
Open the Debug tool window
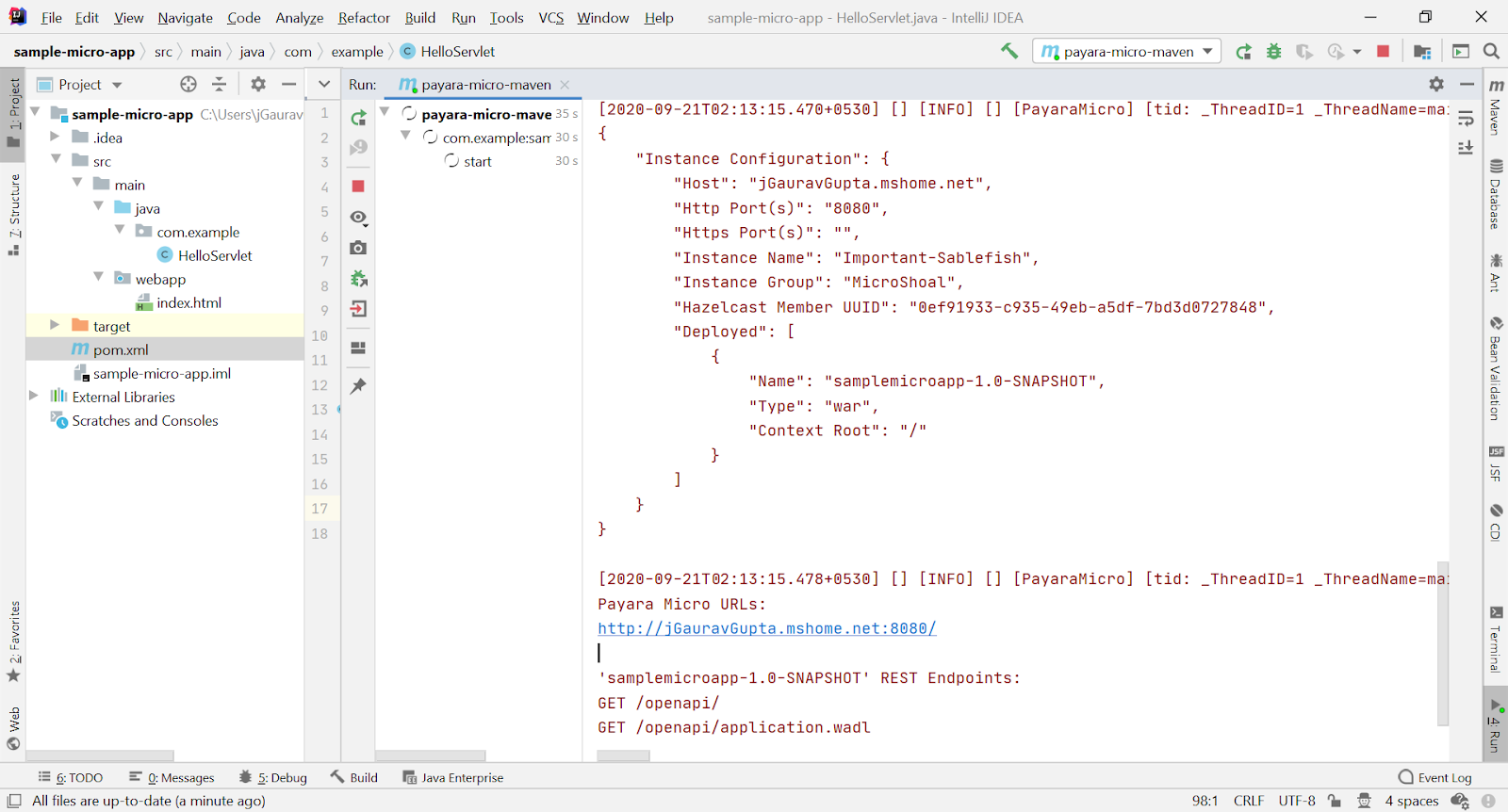coord(273,777)
